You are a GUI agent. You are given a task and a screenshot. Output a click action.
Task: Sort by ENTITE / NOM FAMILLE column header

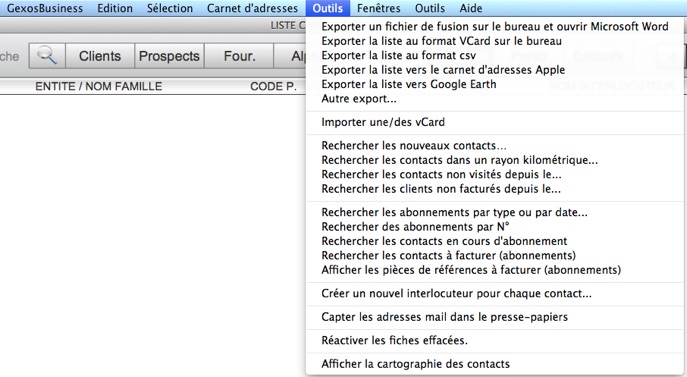coord(99,86)
